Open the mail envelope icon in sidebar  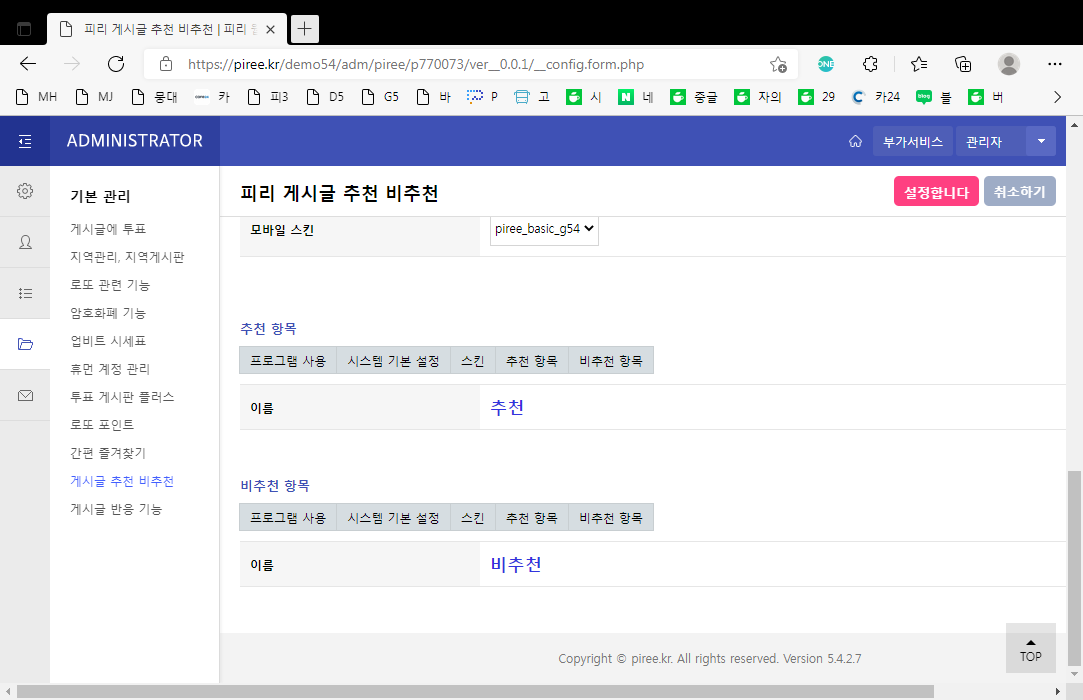(x=25, y=395)
